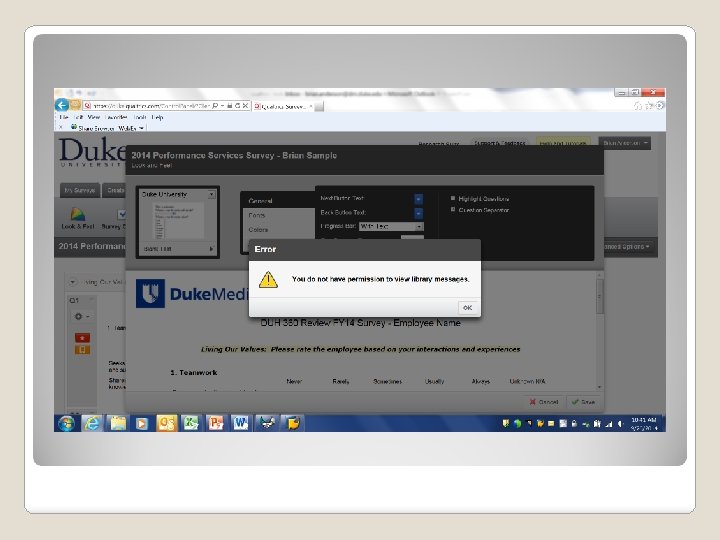Open Windows Media Player from taskbar
This screenshot has width=720, height=540.
coord(141,423)
